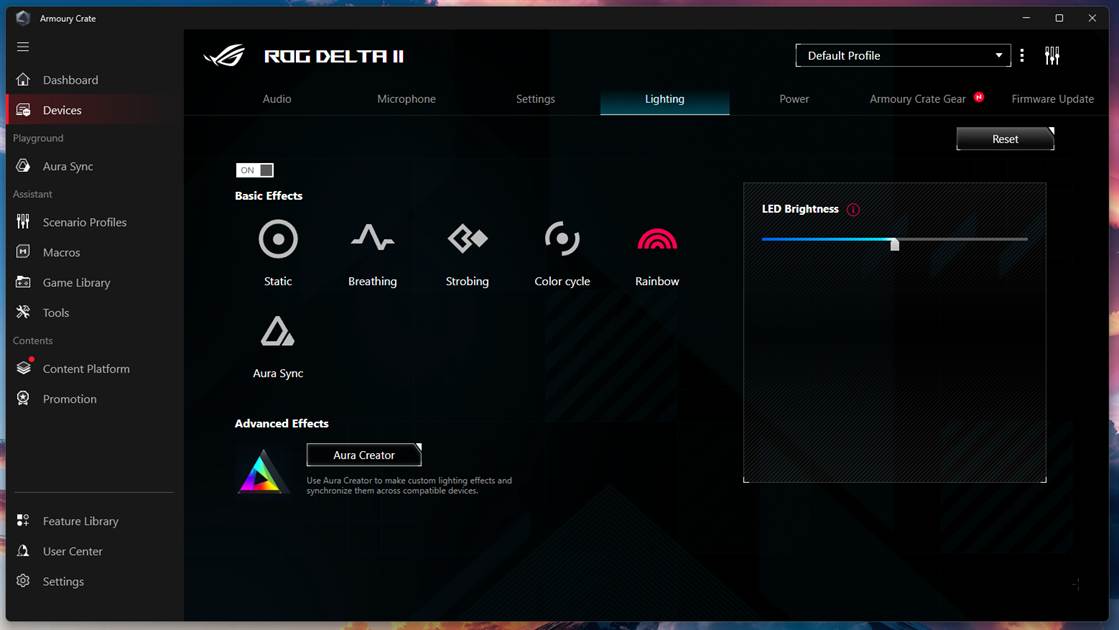This screenshot has height=630, width=1119.
Task: Choose the Aura Sync effect icon
Action: click(278, 331)
